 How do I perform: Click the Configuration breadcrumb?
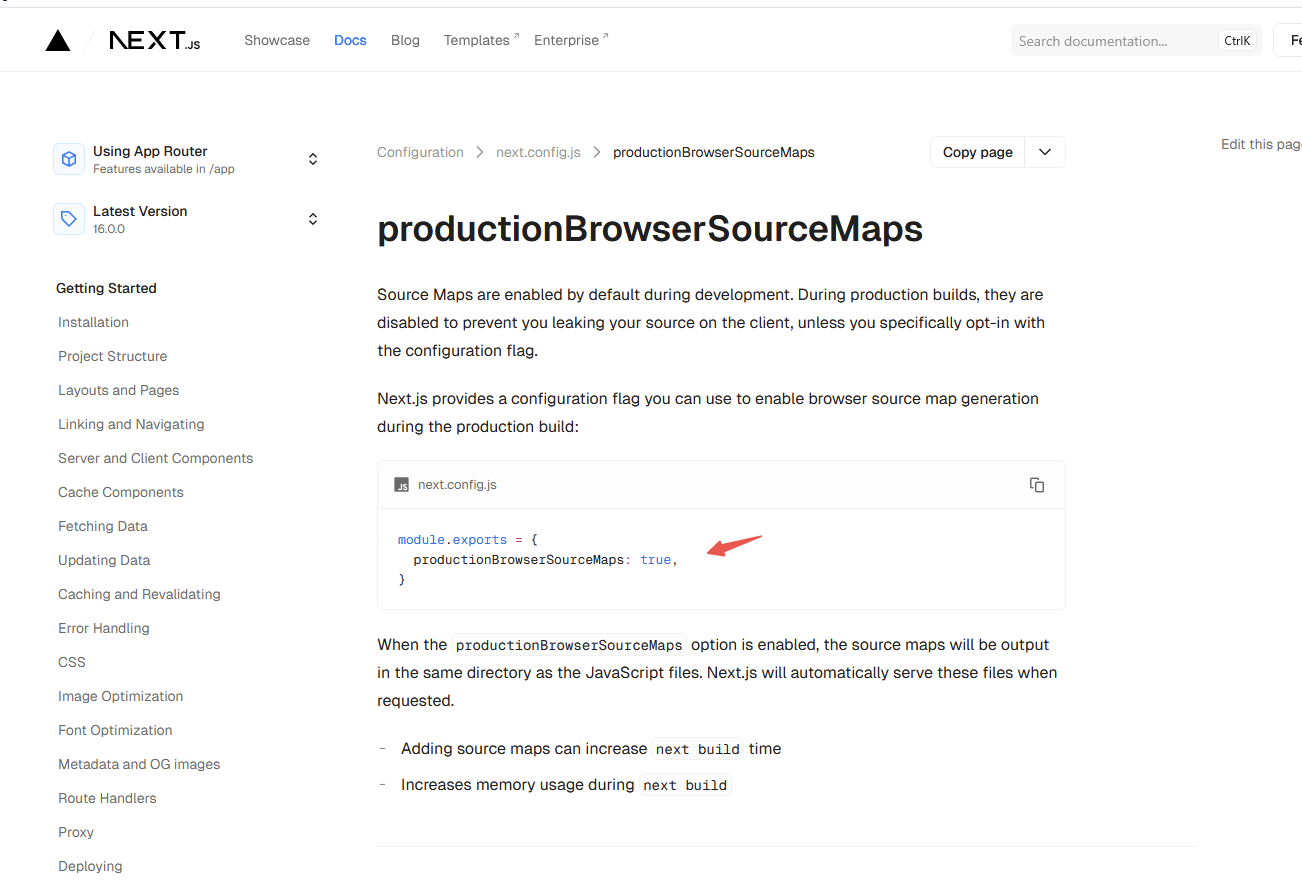[x=420, y=152]
